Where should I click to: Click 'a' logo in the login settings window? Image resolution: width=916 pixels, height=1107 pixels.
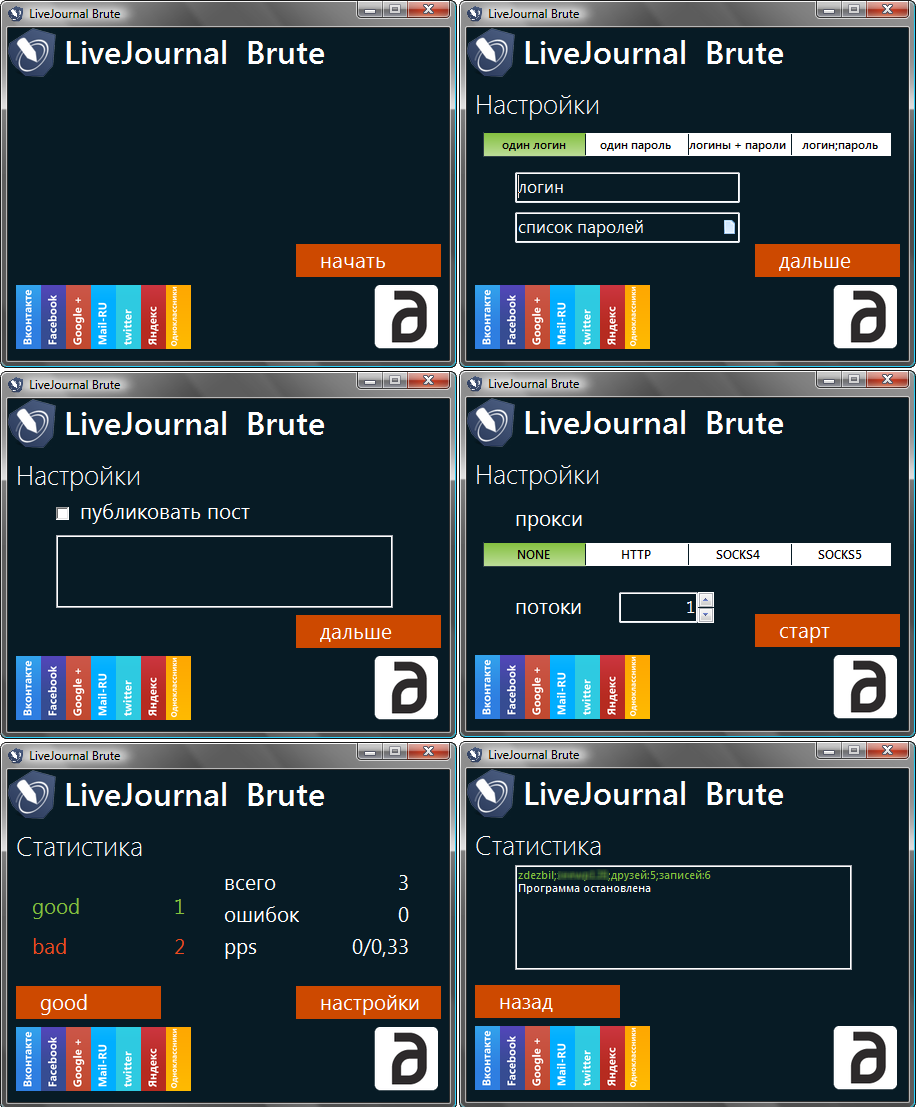[865, 317]
